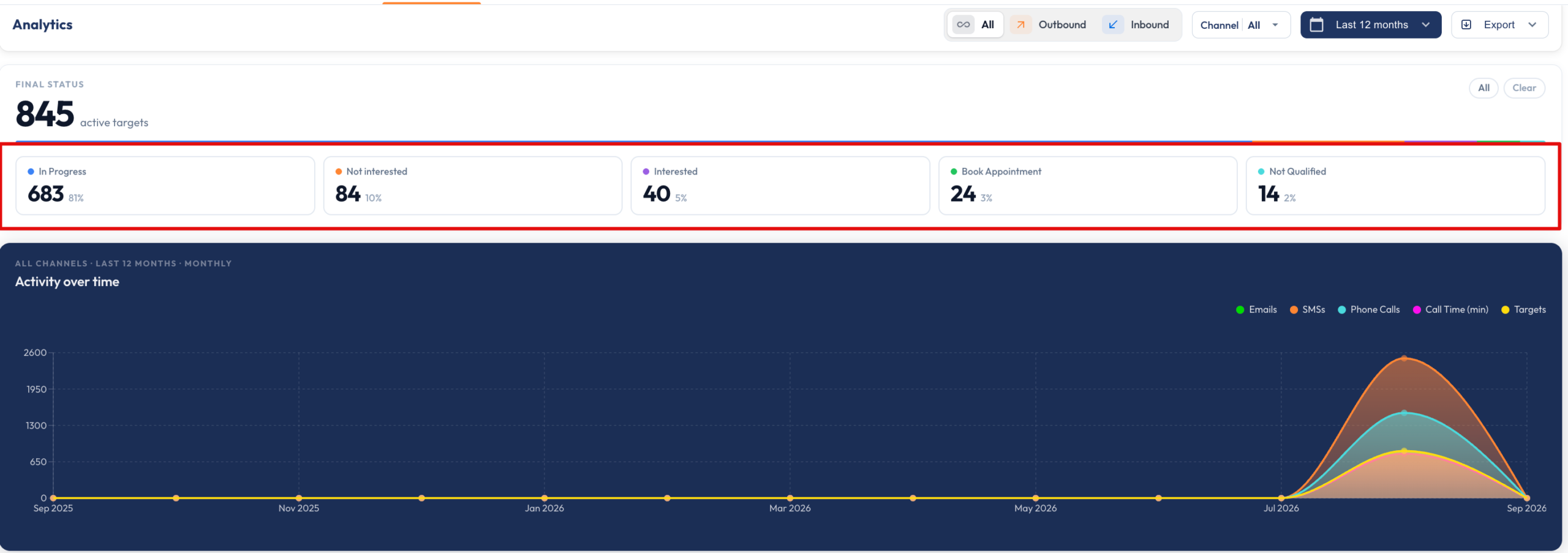Toggle Targets series in chart legend
Image resolution: width=1568 pixels, height=553 pixels.
[1523, 310]
